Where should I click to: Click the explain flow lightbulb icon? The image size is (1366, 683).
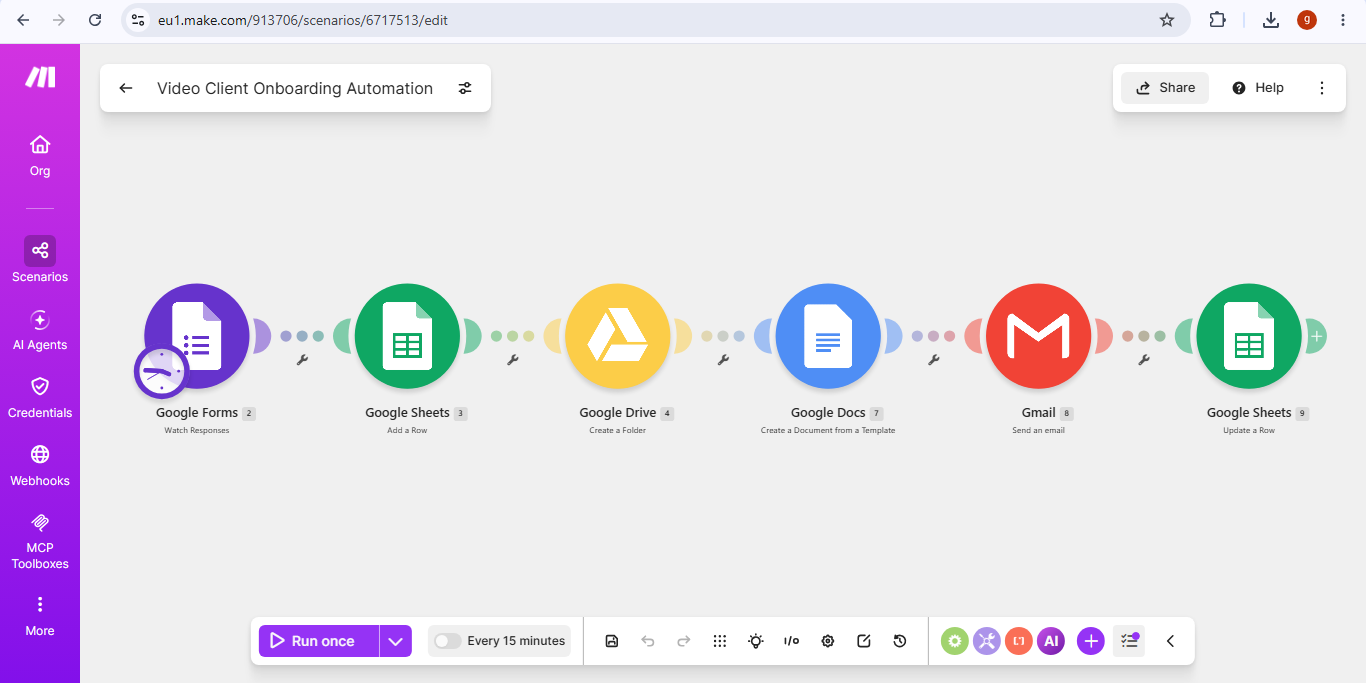click(x=756, y=641)
